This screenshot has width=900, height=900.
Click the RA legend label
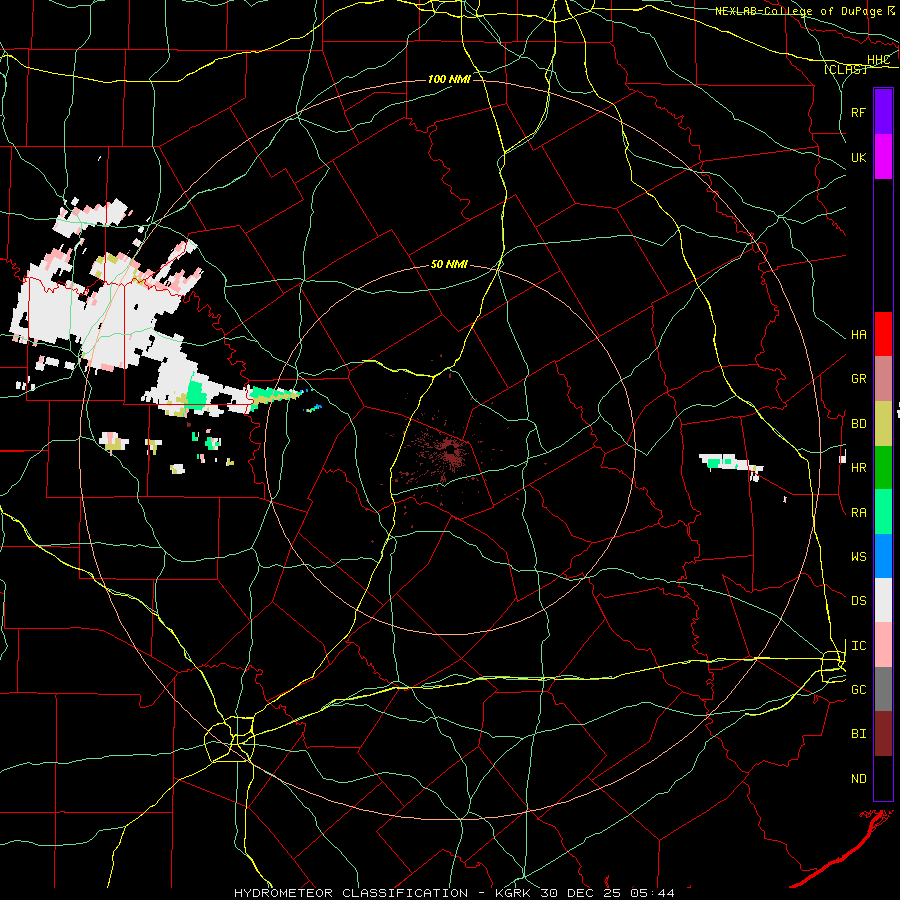point(858,513)
